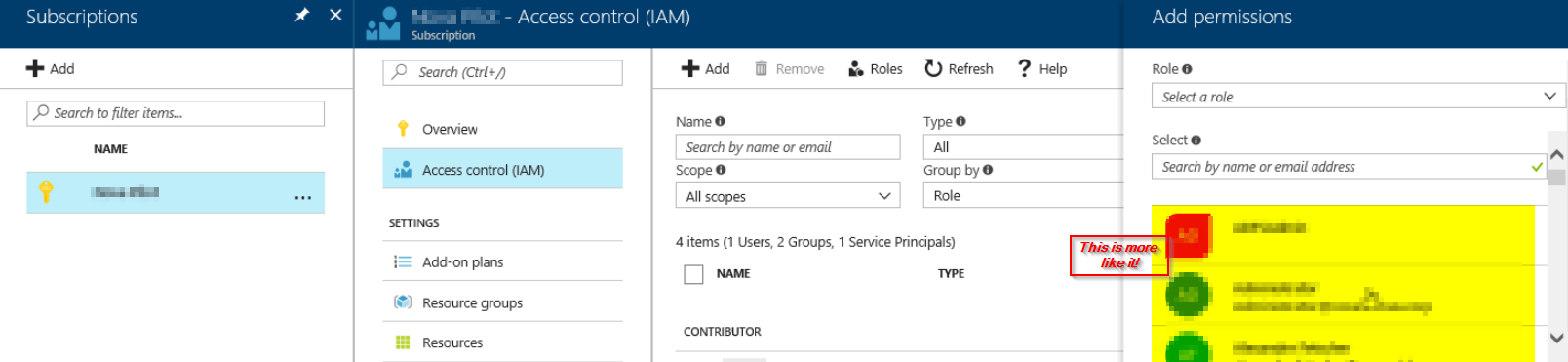Viewport: 1568px width, 362px height.
Task: Open the Group by Role dropdown
Action: pos(1023,196)
